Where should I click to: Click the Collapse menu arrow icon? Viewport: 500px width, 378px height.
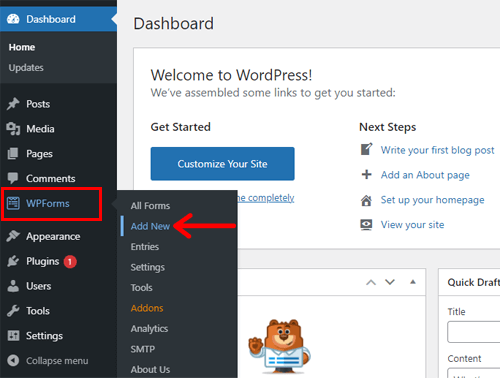pos(13,360)
